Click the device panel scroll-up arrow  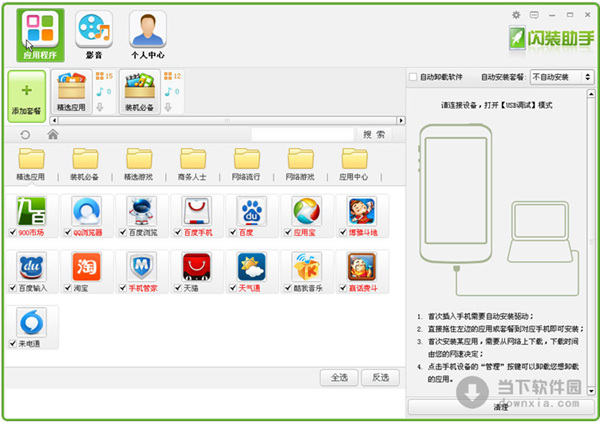pos(591,93)
